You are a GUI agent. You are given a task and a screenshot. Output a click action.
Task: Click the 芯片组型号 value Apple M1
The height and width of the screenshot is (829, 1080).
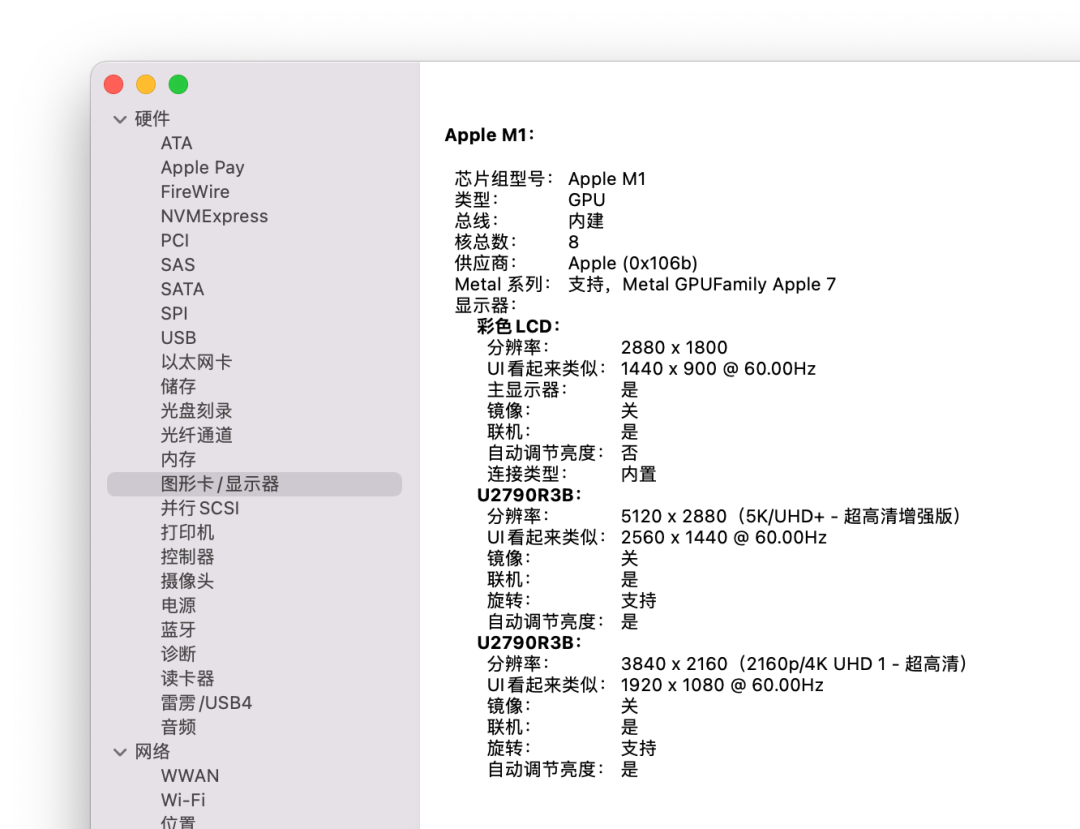607,179
